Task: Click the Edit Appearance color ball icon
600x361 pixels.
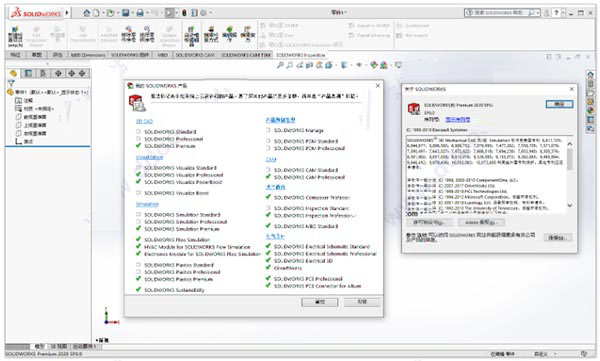Action: [374, 65]
